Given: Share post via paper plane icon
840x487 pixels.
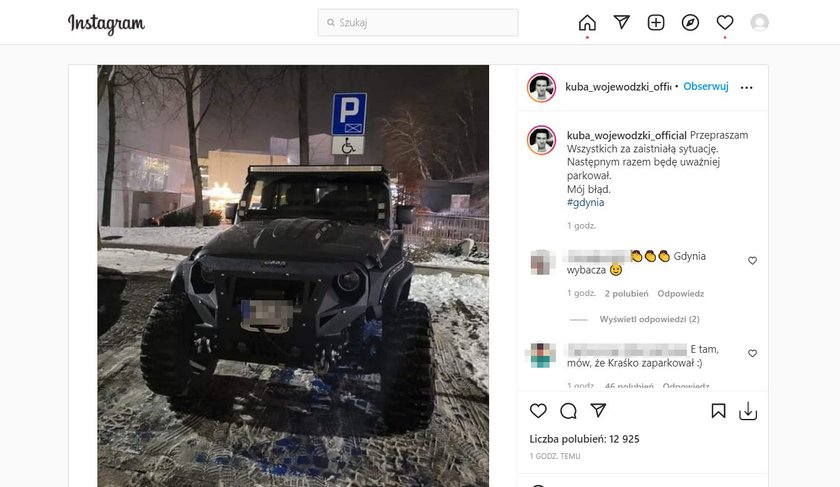Looking at the screenshot, I should pos(598,410).
